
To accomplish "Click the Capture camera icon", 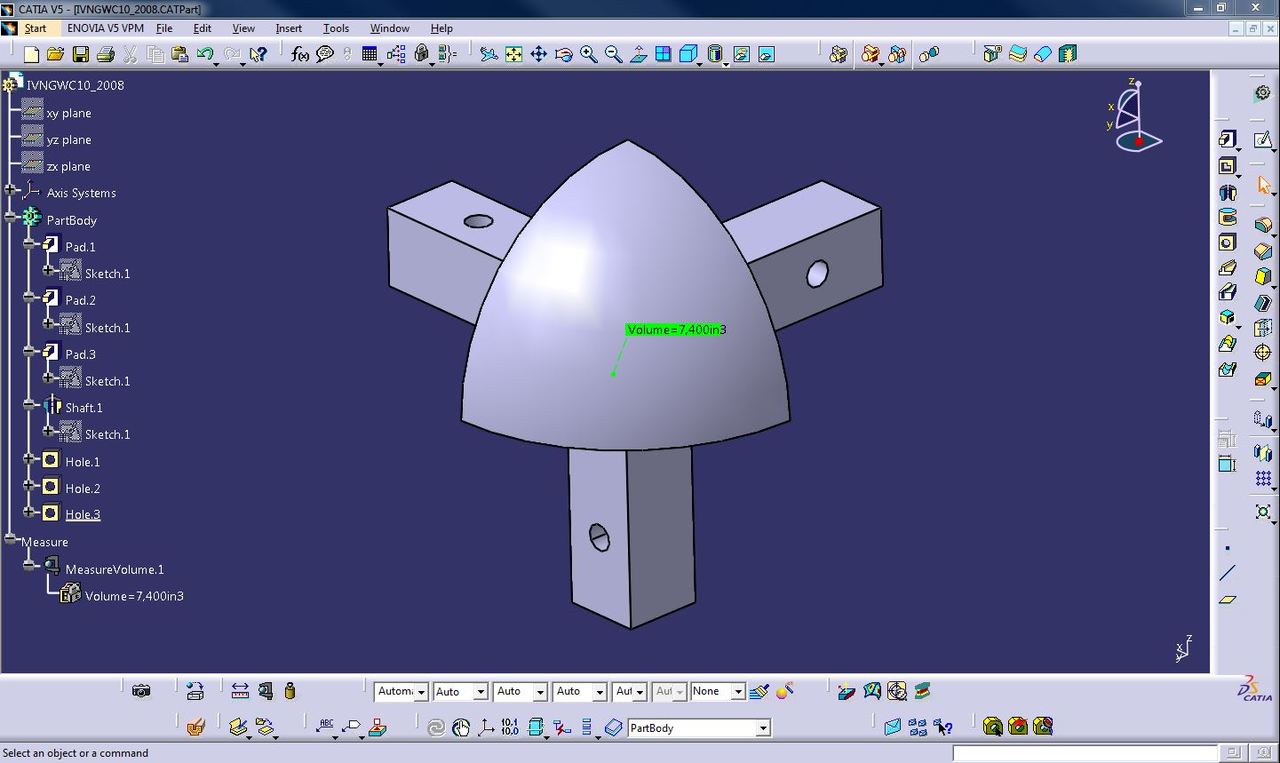I will [141, 691].
